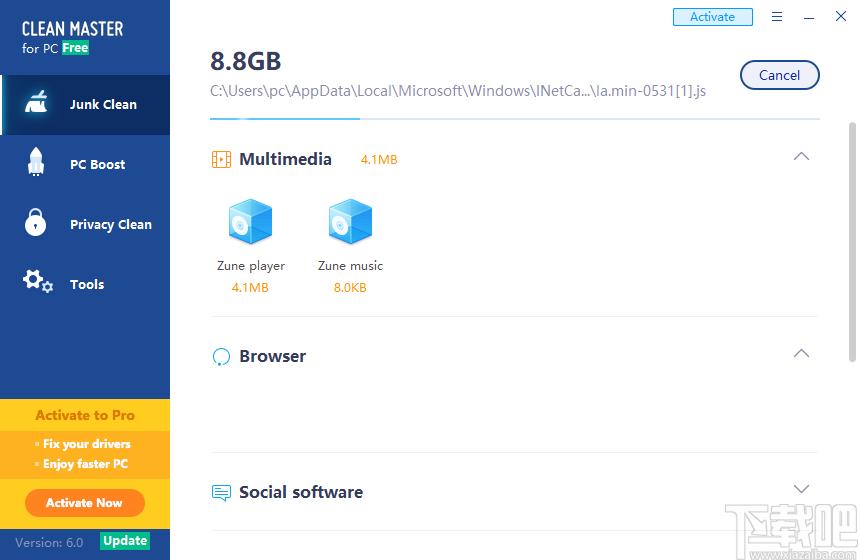Viewport: 860px width, 560px height.
Task: Click the green Free badge
Action: [75, 48]
